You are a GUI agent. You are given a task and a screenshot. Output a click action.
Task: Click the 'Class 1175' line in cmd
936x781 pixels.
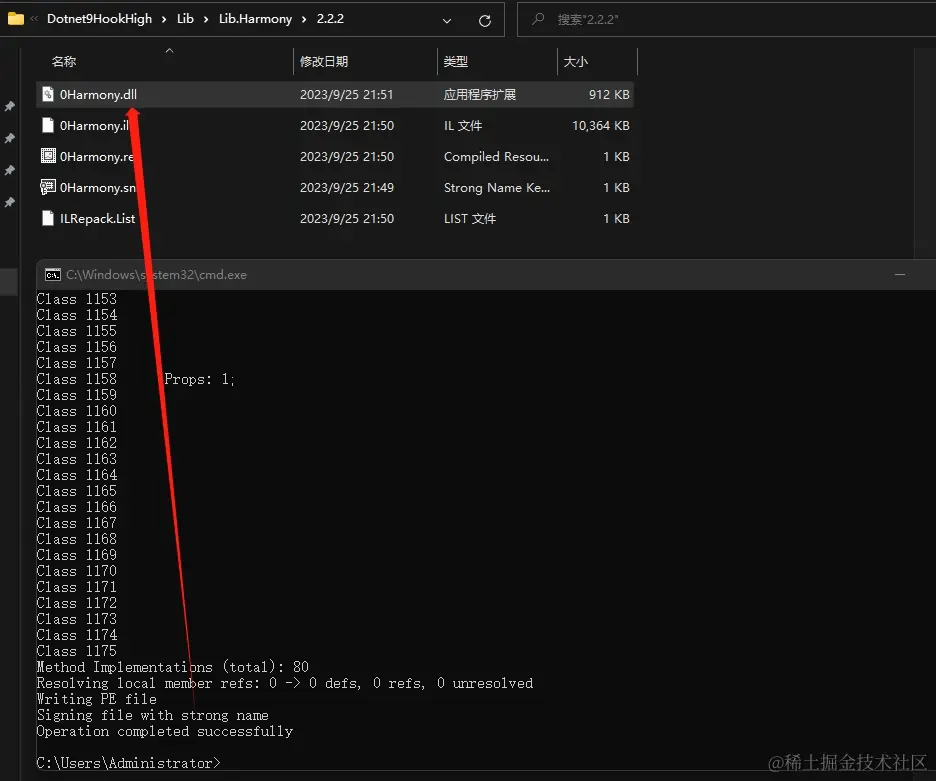pyautogui.click(x=76, y=651)
